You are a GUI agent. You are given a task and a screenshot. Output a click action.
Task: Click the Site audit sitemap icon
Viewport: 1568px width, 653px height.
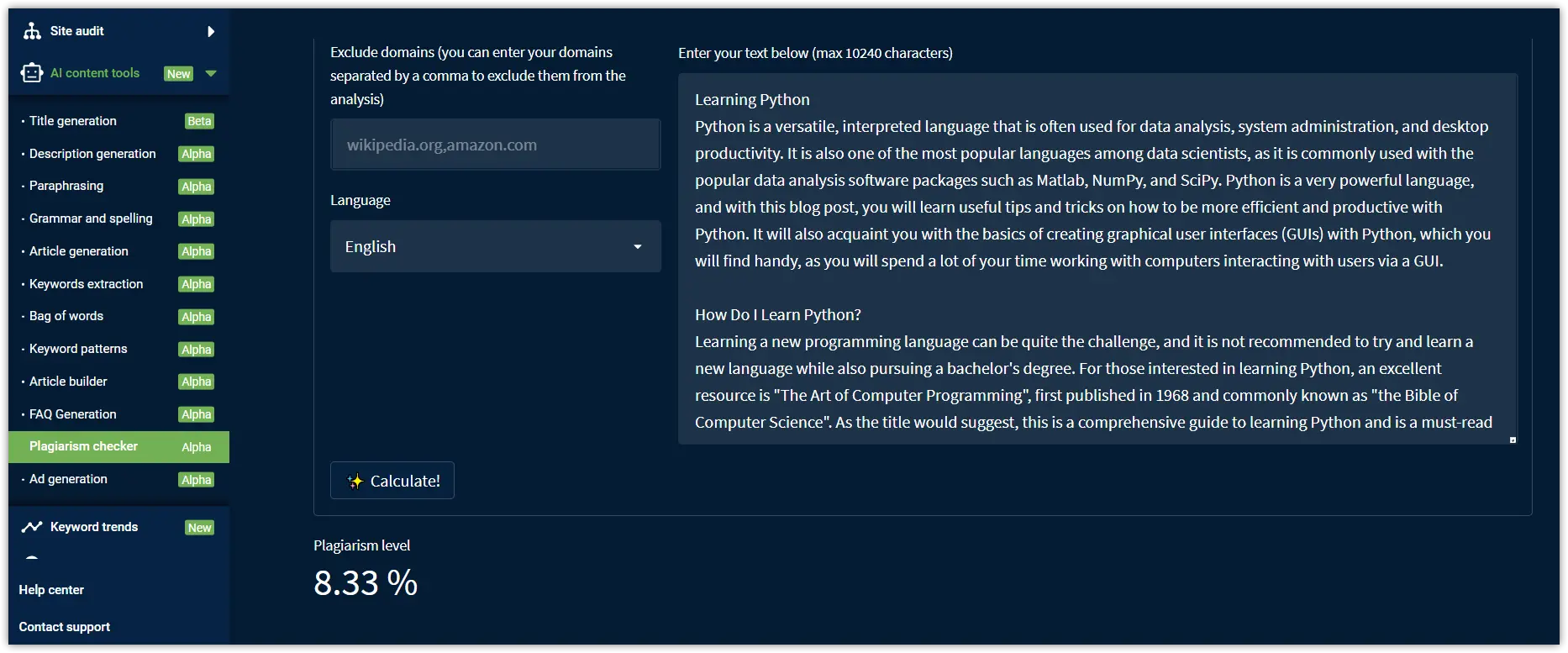click(x=31, y=31)
